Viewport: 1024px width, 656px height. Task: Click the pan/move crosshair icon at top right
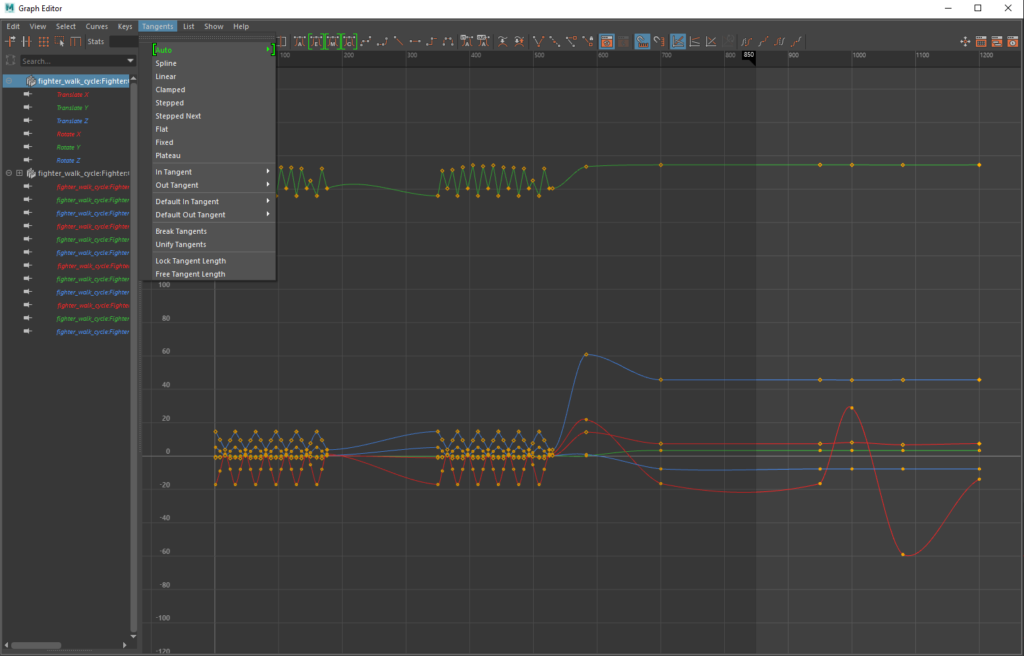tap(965, 42)
